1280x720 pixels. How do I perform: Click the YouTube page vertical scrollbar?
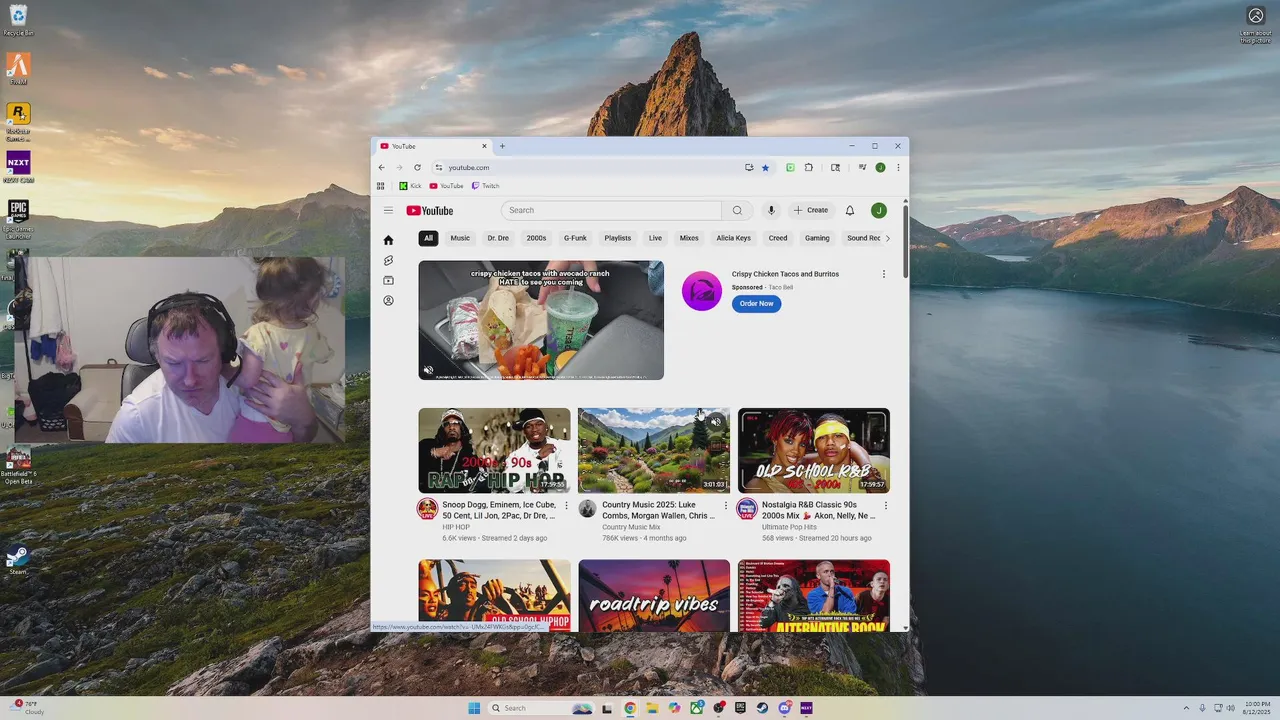(906, 240)
